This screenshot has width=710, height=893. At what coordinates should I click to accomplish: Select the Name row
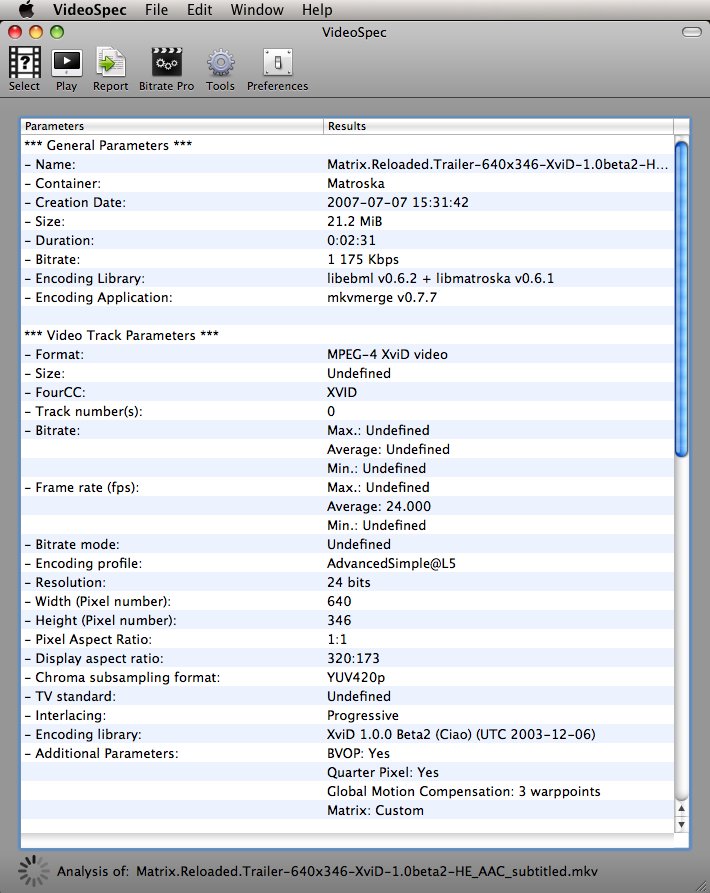(347, 164)
